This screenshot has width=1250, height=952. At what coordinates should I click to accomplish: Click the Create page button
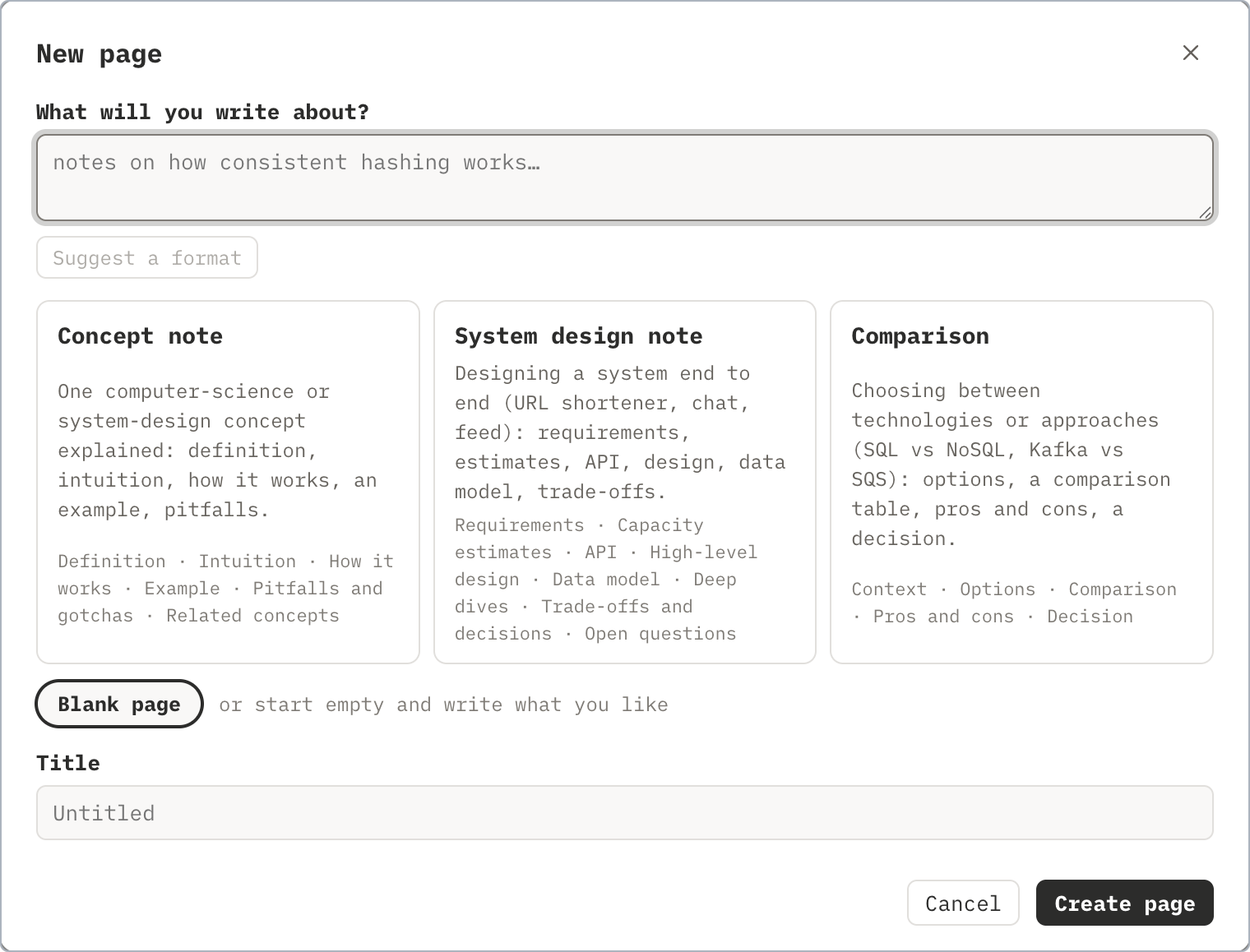[1124, 903]
